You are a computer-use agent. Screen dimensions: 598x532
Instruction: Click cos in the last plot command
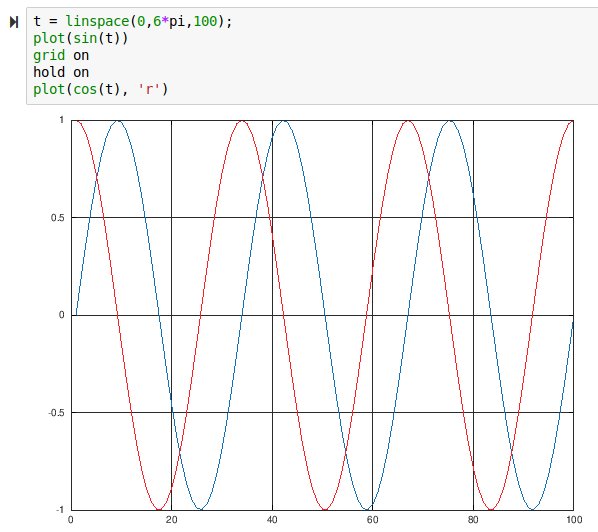pyautogui.click(x=85, y=89)
